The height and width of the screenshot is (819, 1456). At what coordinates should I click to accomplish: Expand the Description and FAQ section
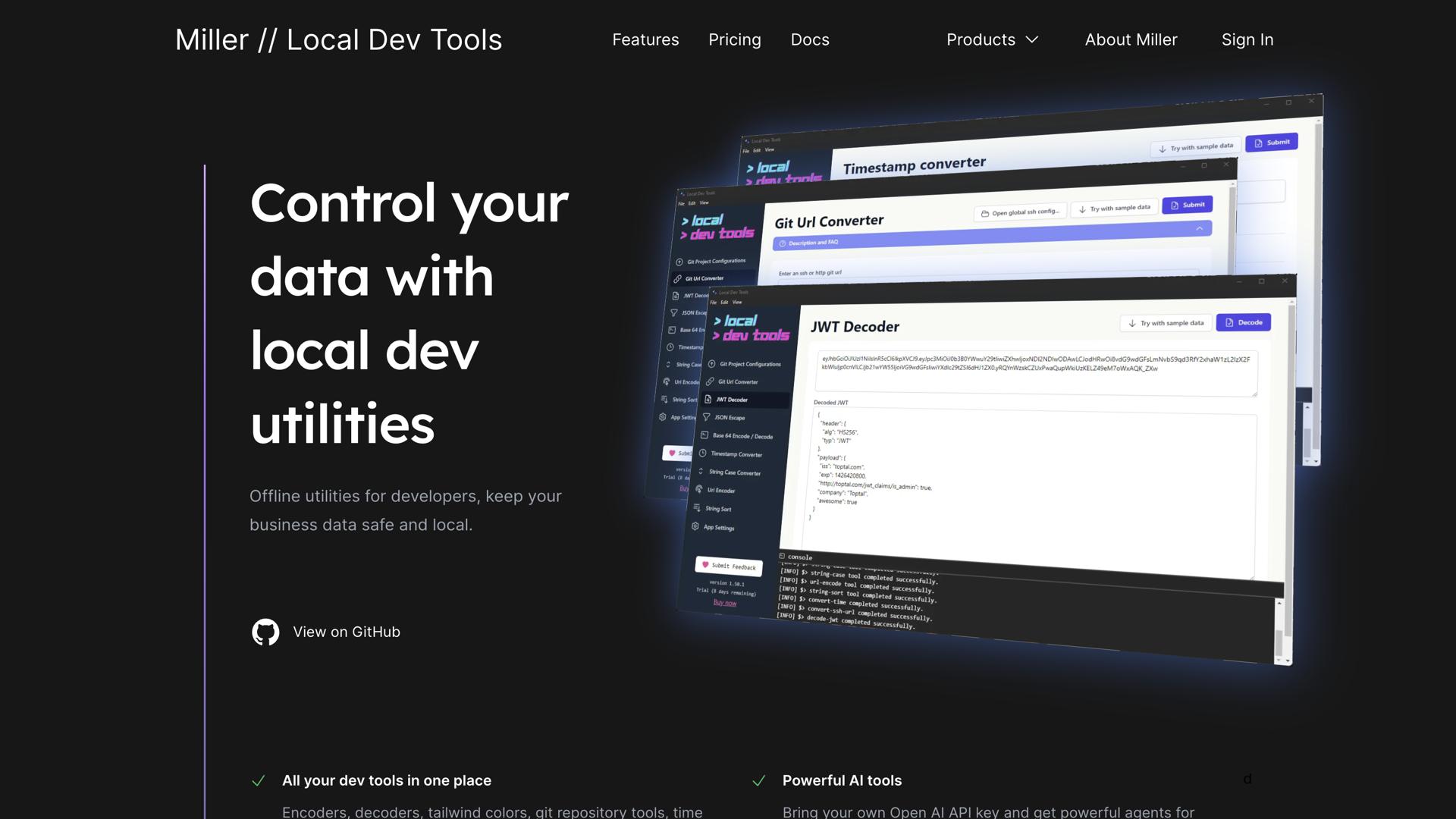click(x=812, y=242)
